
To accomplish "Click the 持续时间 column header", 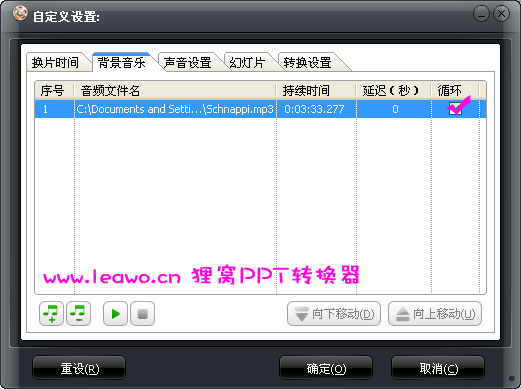I will [x=316, y=90].
